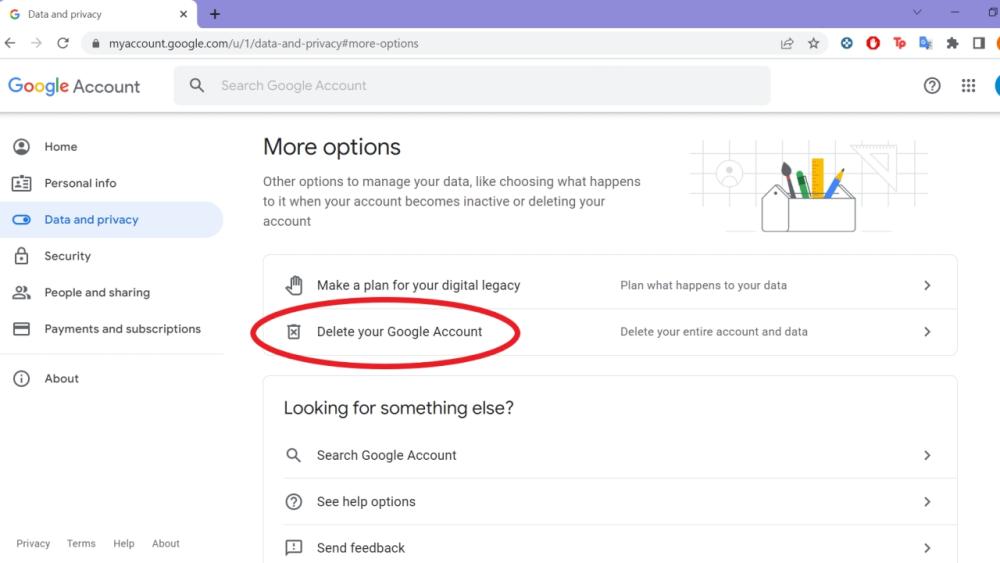Go back using the browser back arrow
Image resolution: width=1000 pixels, height=563 pixels.
coord(10,43)
